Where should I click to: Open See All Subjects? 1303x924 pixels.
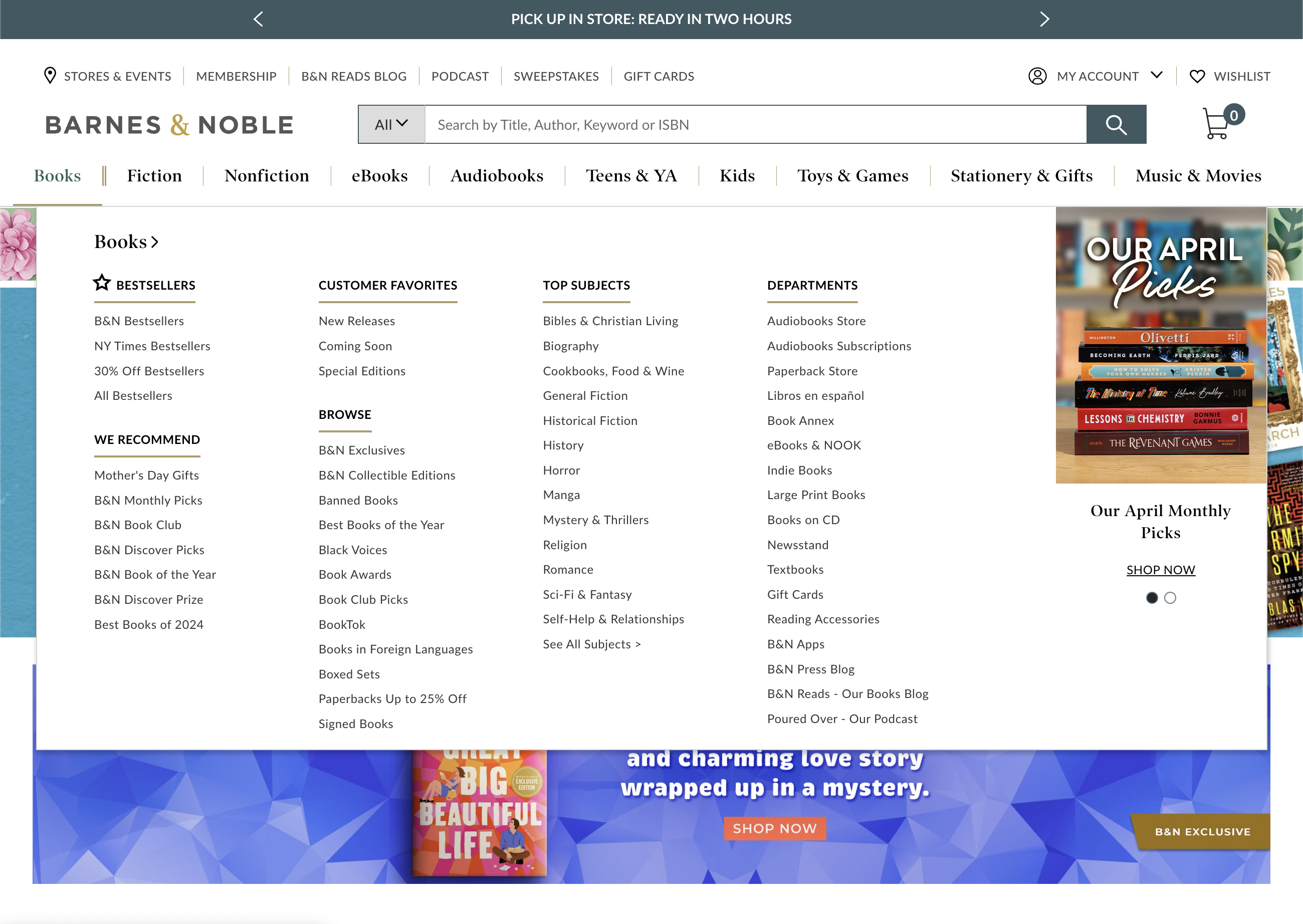592,643
